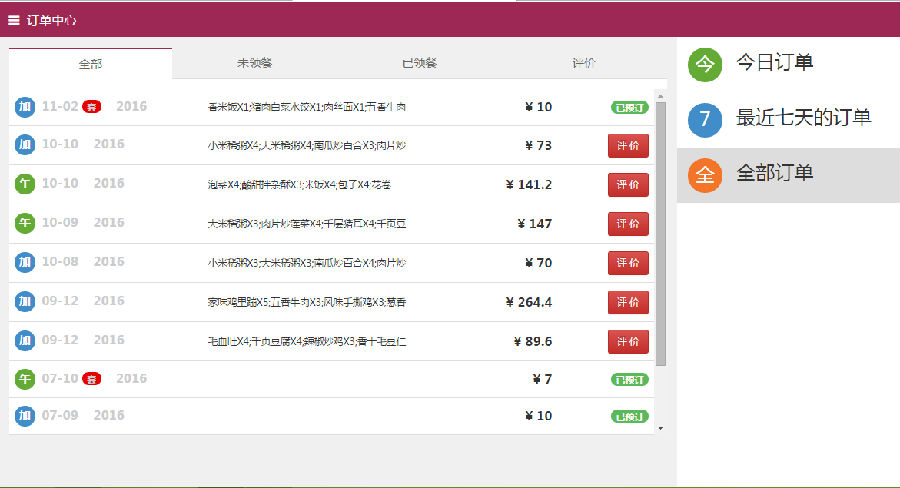This screenshot has width=900, height=488.
Task: Click the orange 全 icon for all orders
Action: (705, 175)
